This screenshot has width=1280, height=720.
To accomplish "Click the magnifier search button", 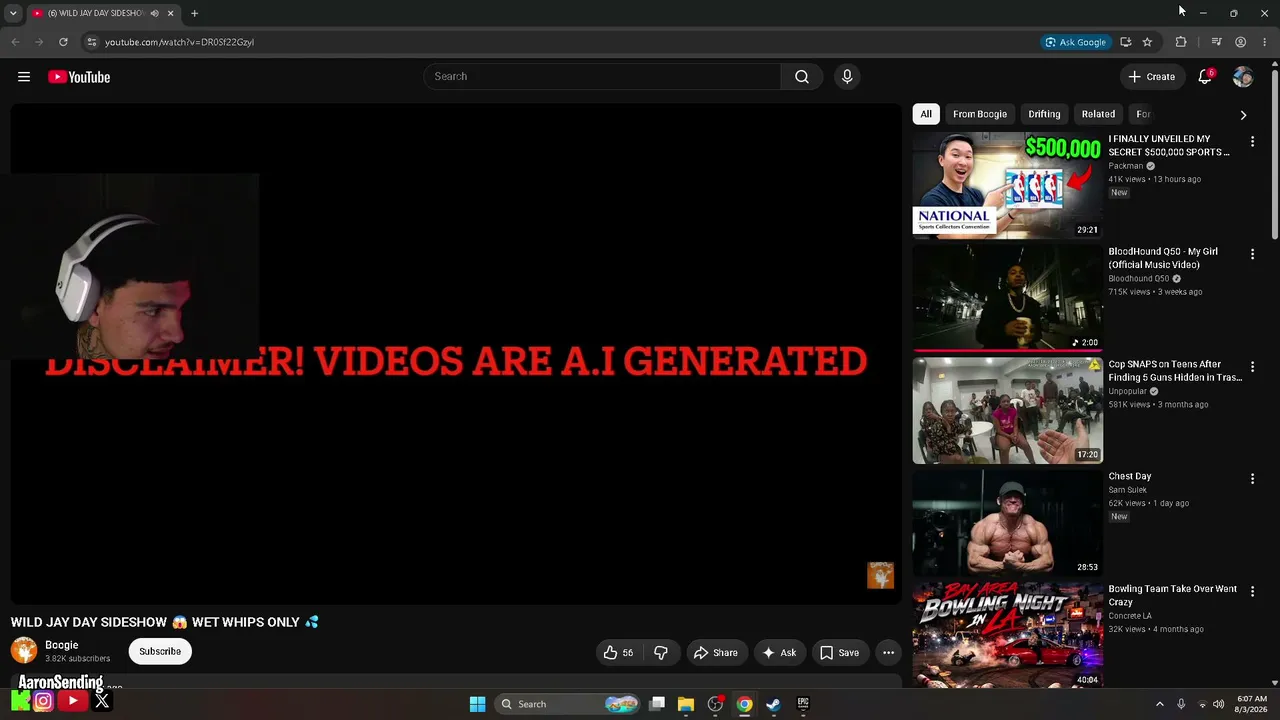I will pos(802,77).
